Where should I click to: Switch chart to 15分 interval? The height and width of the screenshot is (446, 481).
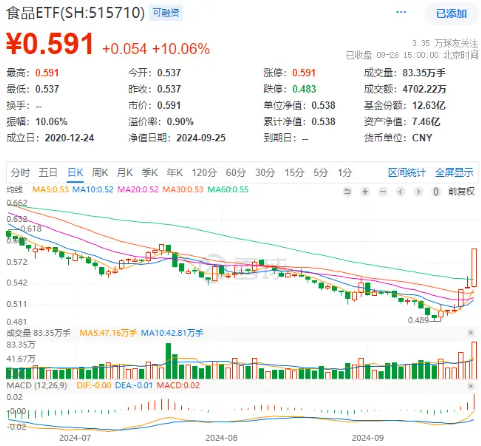pyautogui.click(x=294, y=172)
